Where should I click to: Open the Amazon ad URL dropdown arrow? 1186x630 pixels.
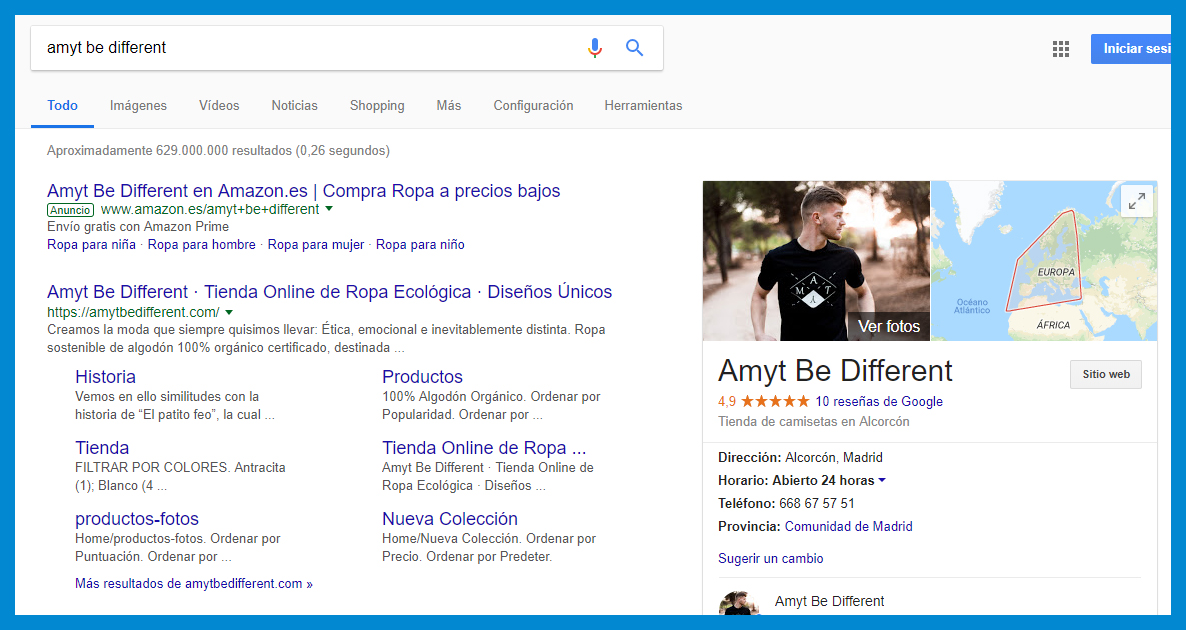(x=329, y=209)
